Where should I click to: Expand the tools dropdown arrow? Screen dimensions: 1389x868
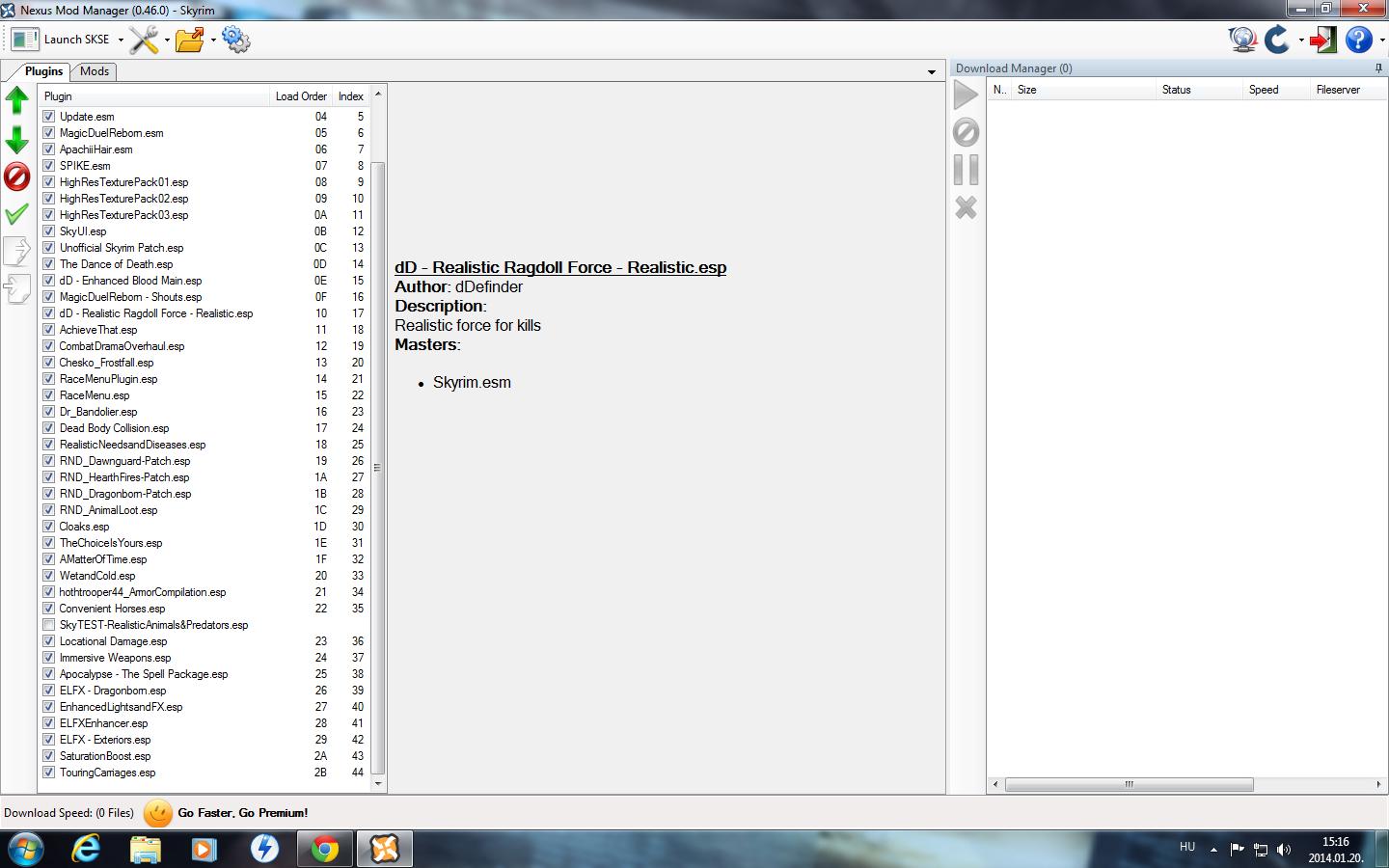pyautogui.click(x=167, y=41)
